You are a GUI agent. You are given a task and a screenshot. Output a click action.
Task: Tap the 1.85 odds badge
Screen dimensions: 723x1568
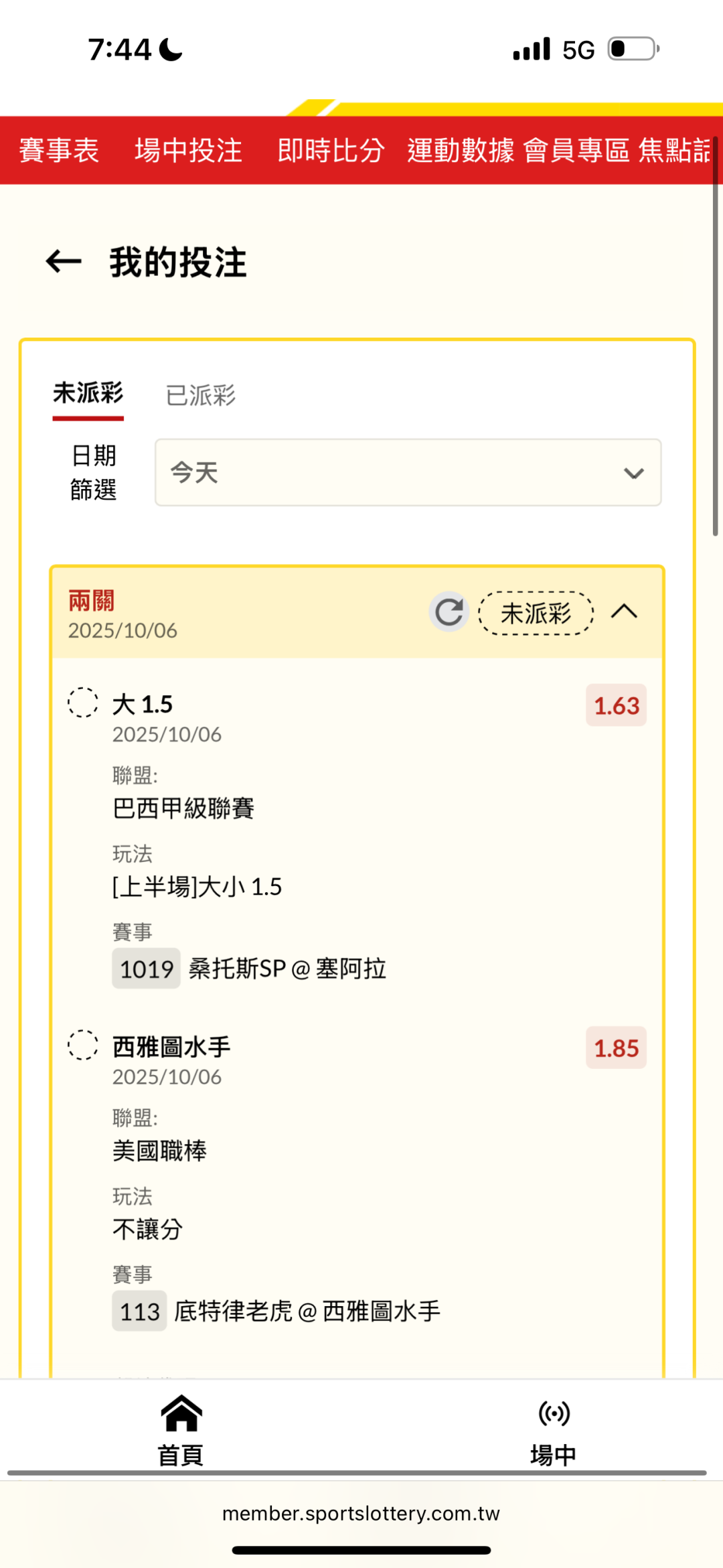[x=616, y=1048]
